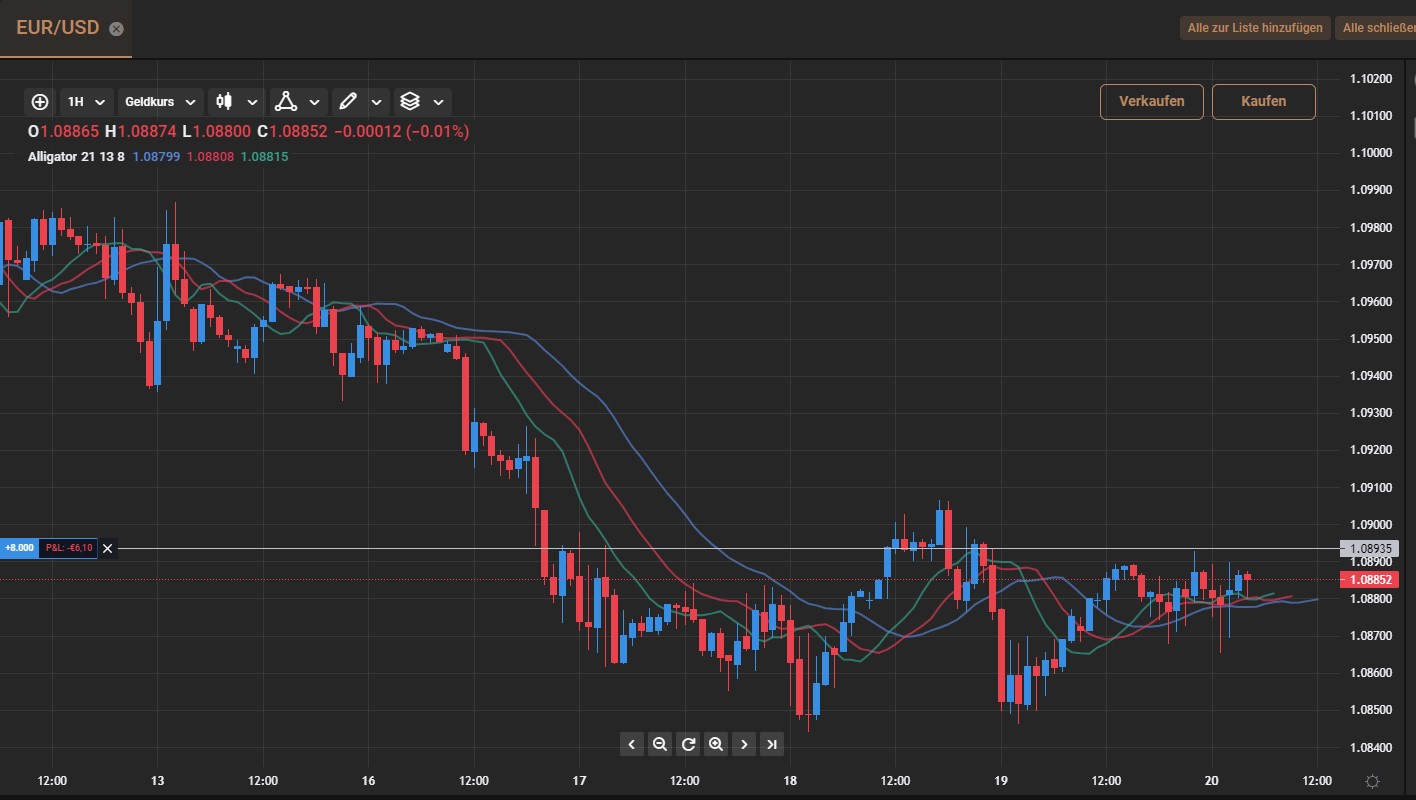The image size is (1416, 800).
Task: Open the 1H timeframe dropdown
Action: pos(86,102)
